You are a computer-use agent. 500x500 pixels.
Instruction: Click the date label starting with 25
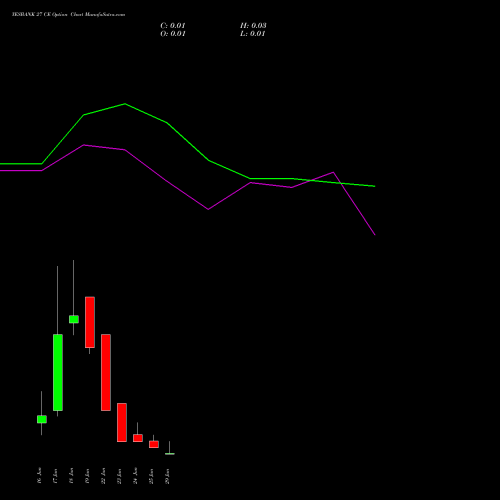tap(151, 476)
